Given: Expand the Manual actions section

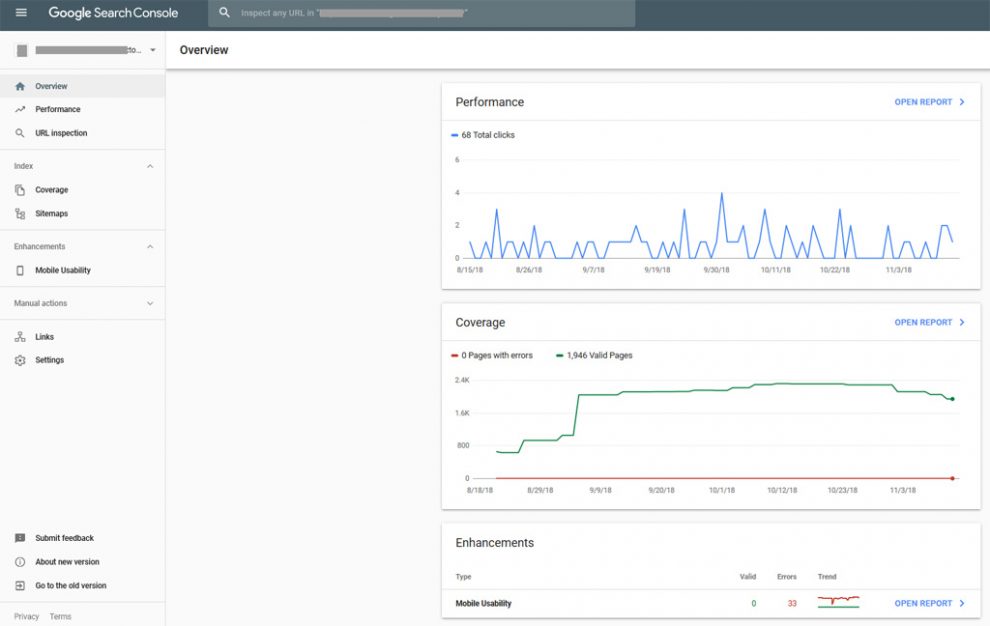Looking at the screenshot, I should point(150,303).
